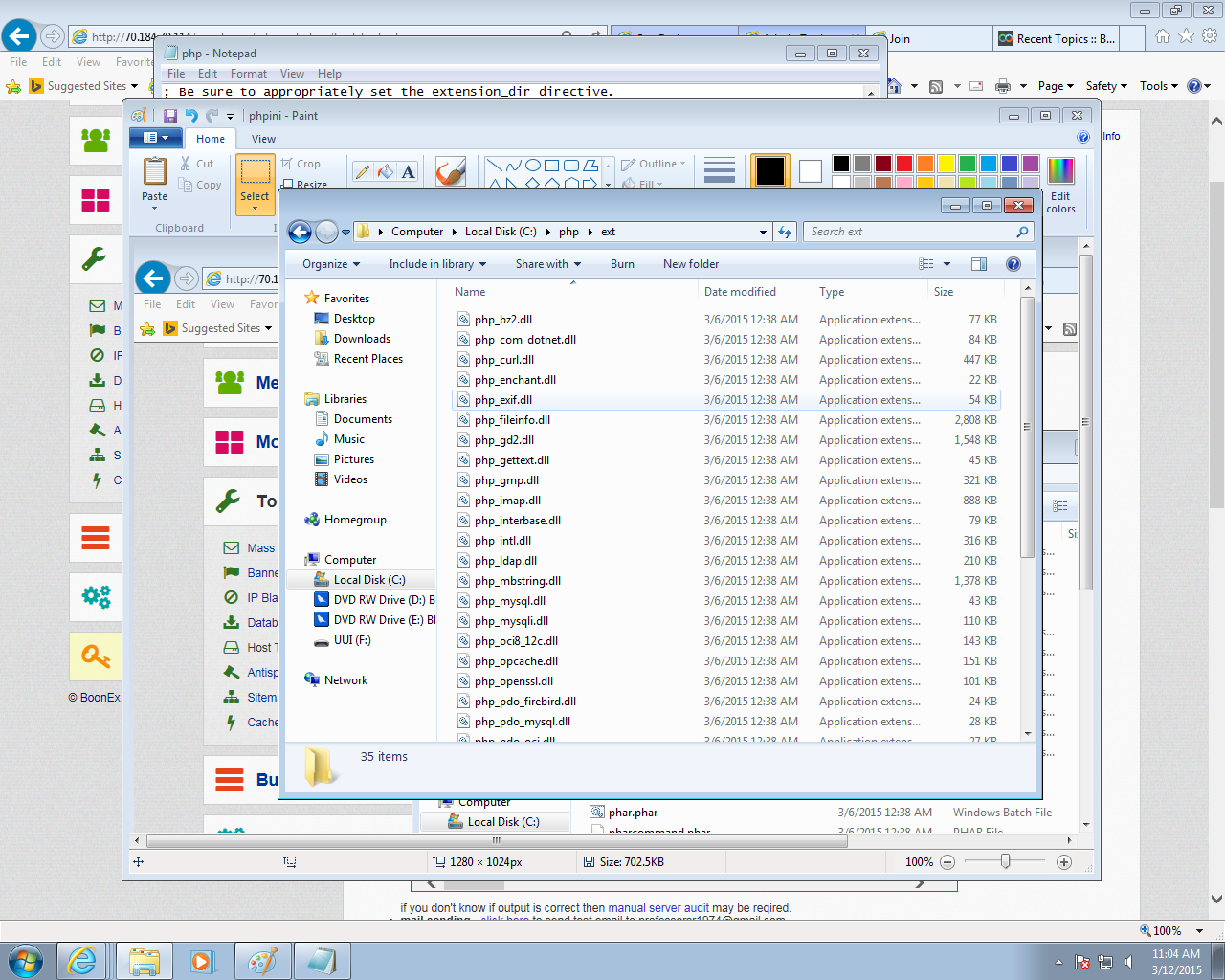The width and height of the screenshot is (1225, 980).
Task: Open Windows Media Player from the taskbar
Action: [x=202, y=961]
